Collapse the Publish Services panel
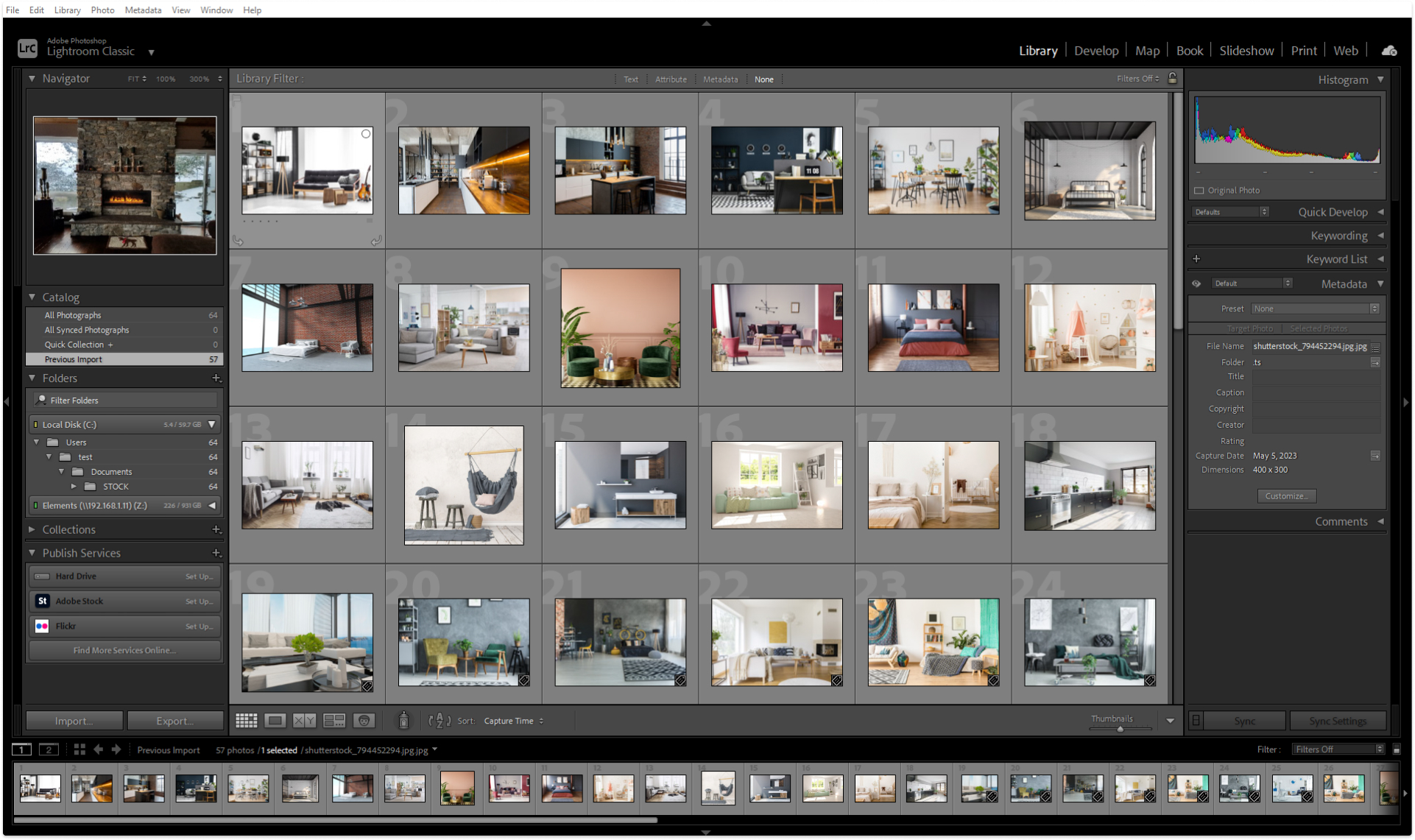 (x=32, y=552)
